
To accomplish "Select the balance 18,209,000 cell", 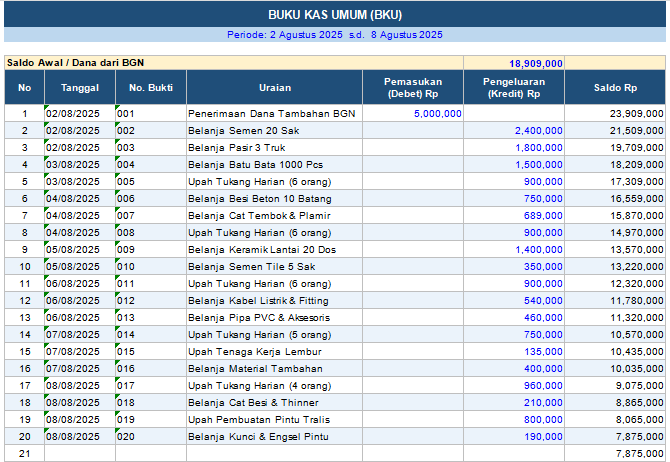I will (x=615, y=165).
